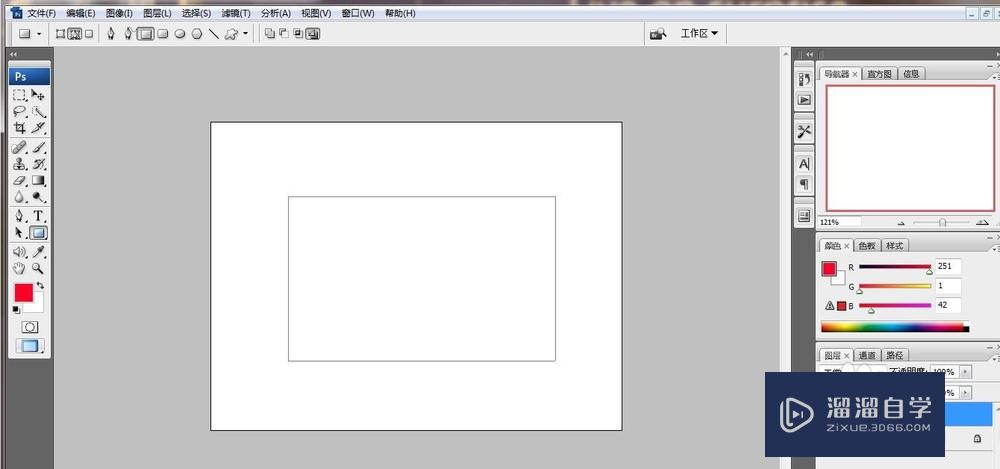The image size is (1000, 469).
Task: Select the Zoom tool
Action: [38, 269]
